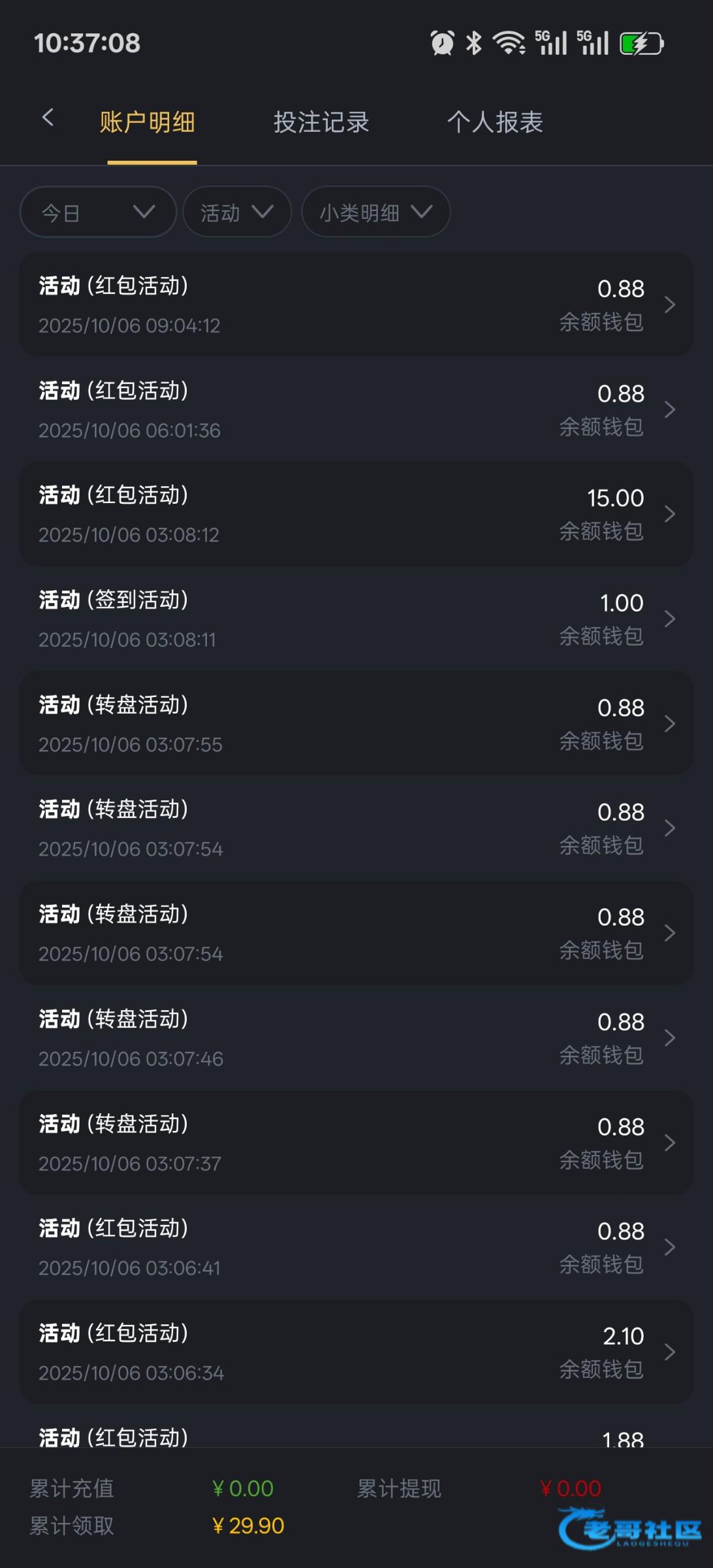
Task: Tap the chevron on the 15.00 entry
Action: [669, 514]
